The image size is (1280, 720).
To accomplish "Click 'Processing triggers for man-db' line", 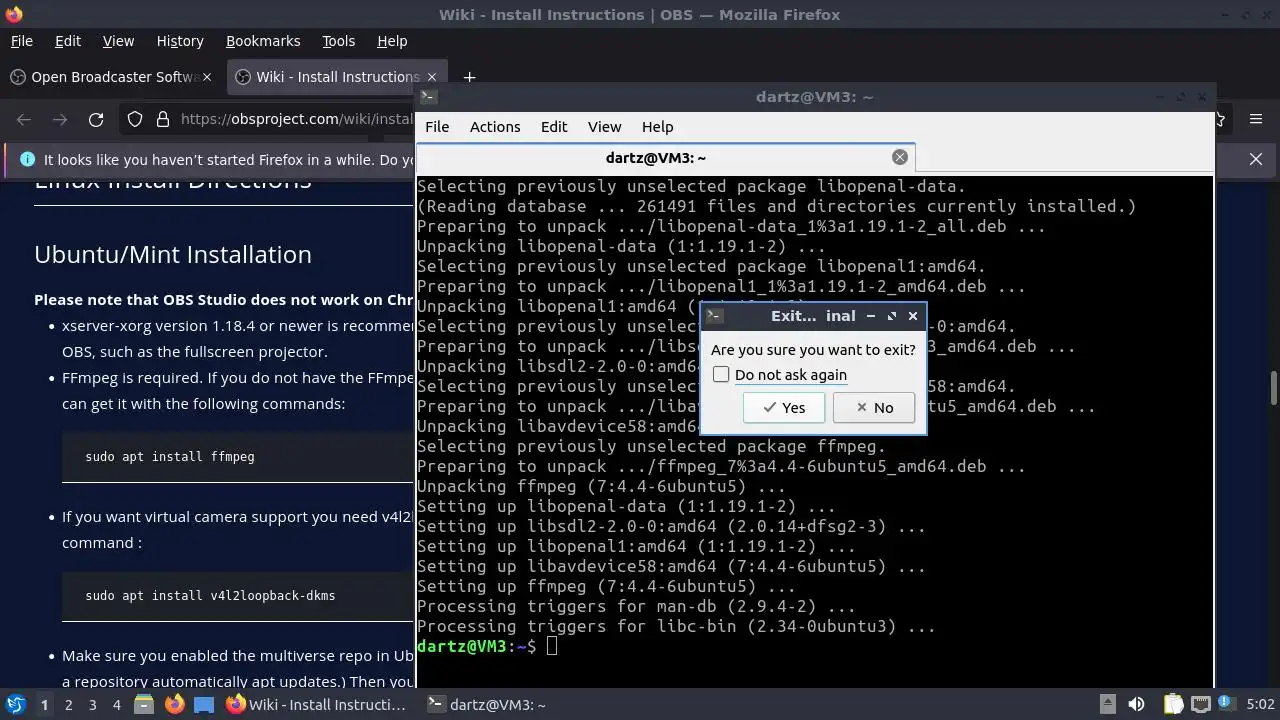I will point(636,606).
